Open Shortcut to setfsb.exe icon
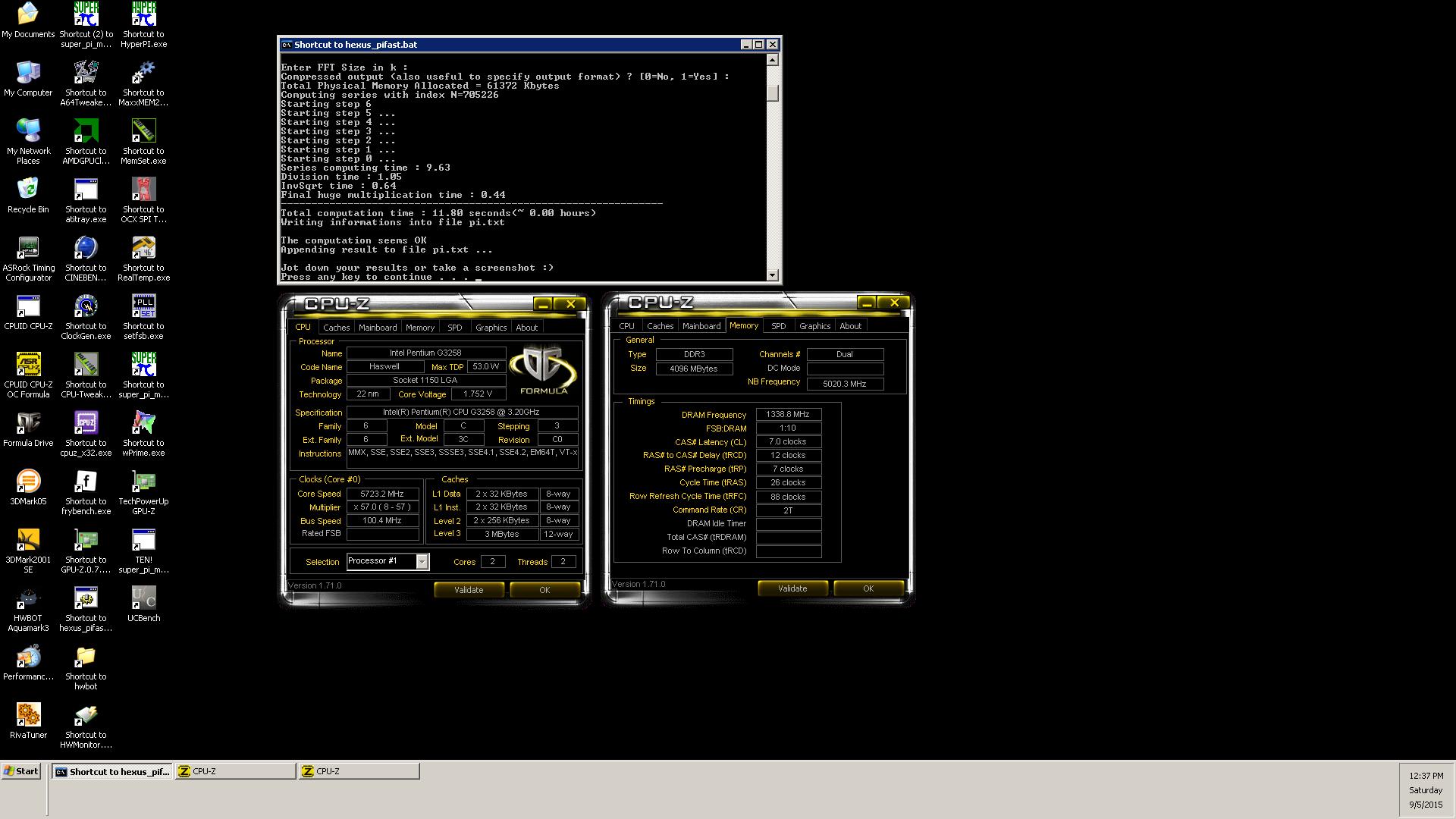Image resolution: width=1456 pixels, height=819 pixels. 143,318
